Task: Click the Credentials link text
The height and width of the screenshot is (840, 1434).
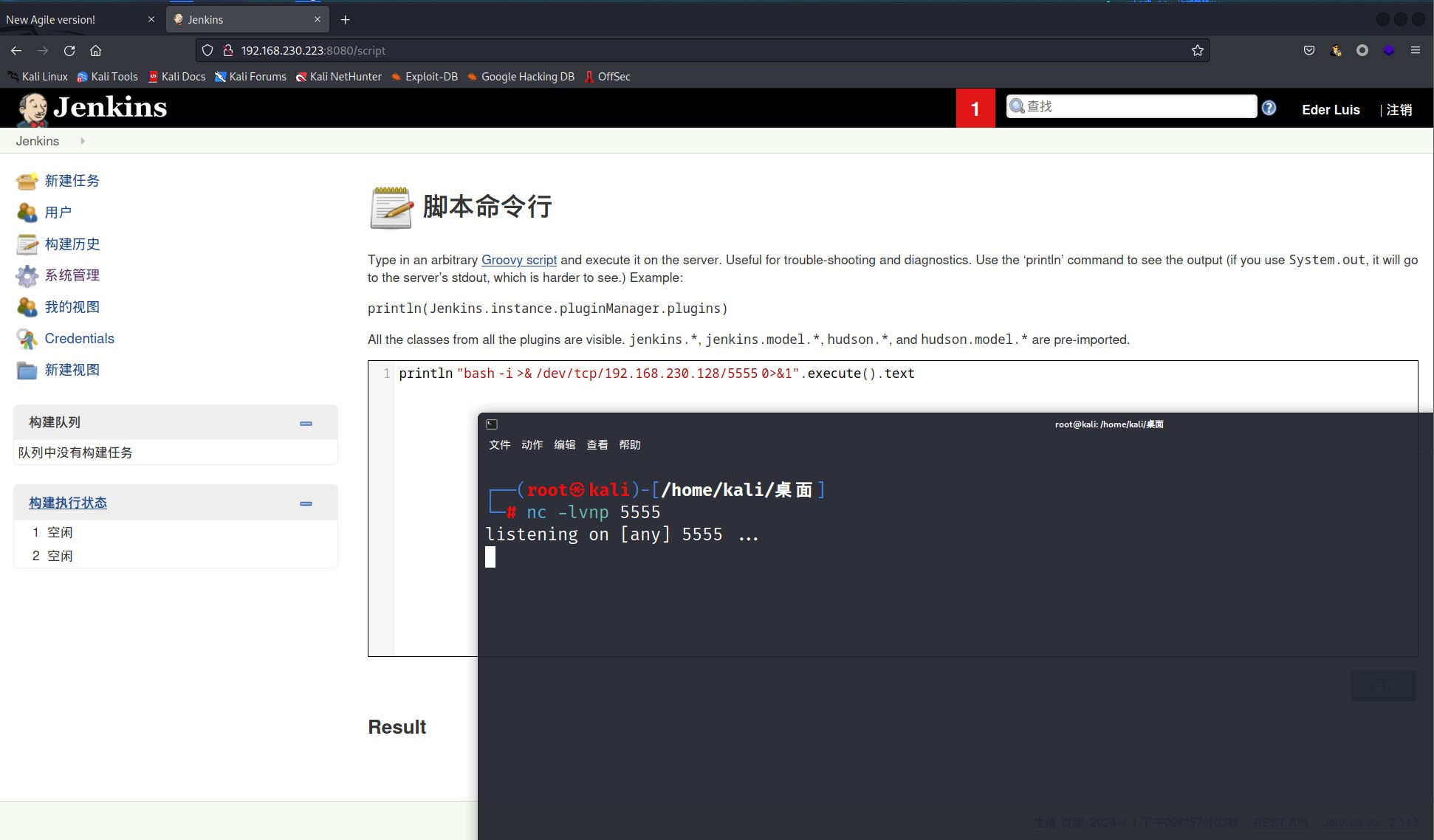Action: pyautogui.click(x=80, y=339)
